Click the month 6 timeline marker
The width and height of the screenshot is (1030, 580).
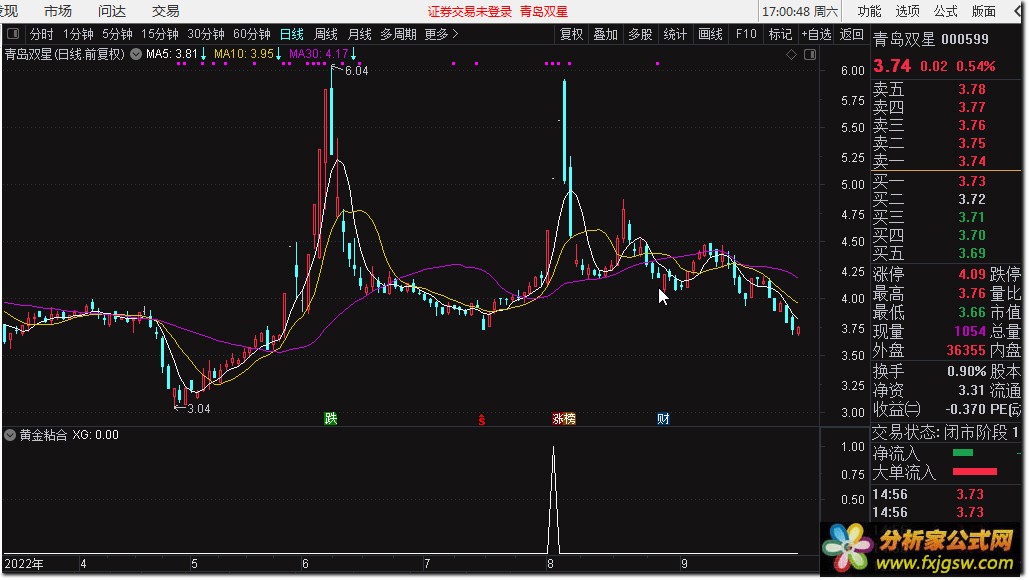[305, 564]
